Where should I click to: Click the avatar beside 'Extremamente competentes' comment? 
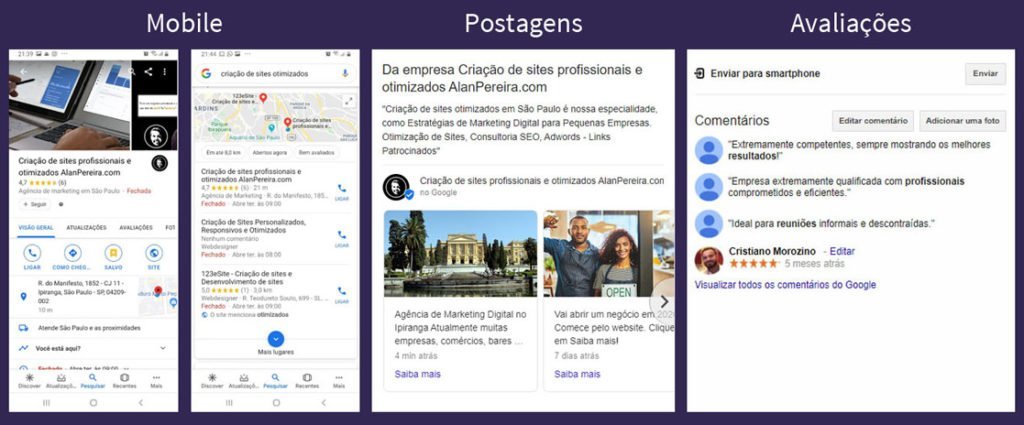pos(709,150)
